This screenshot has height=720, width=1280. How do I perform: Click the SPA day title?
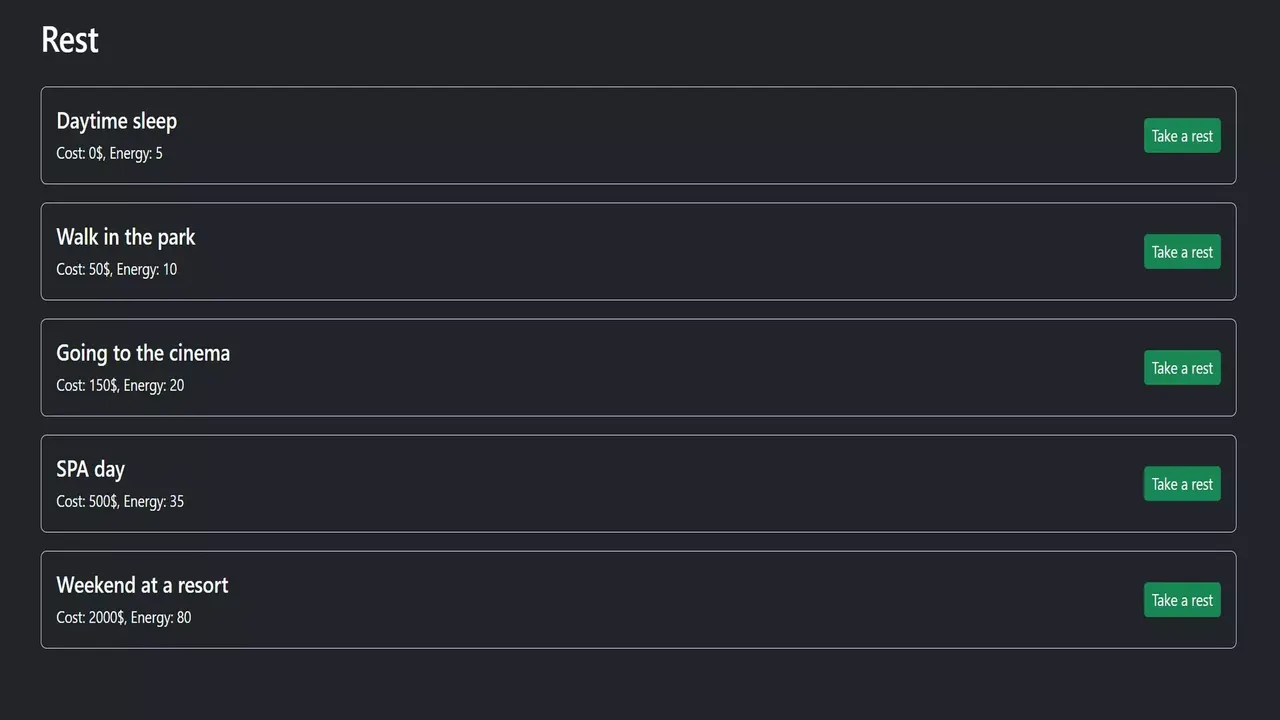[x=90, y=468]
